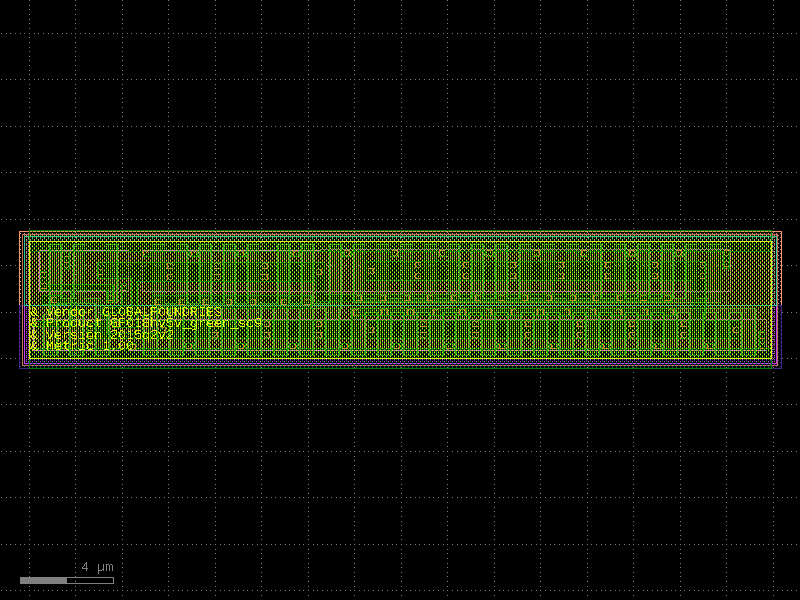Click the 4 µm scale bar

click(x=67, y=580)
